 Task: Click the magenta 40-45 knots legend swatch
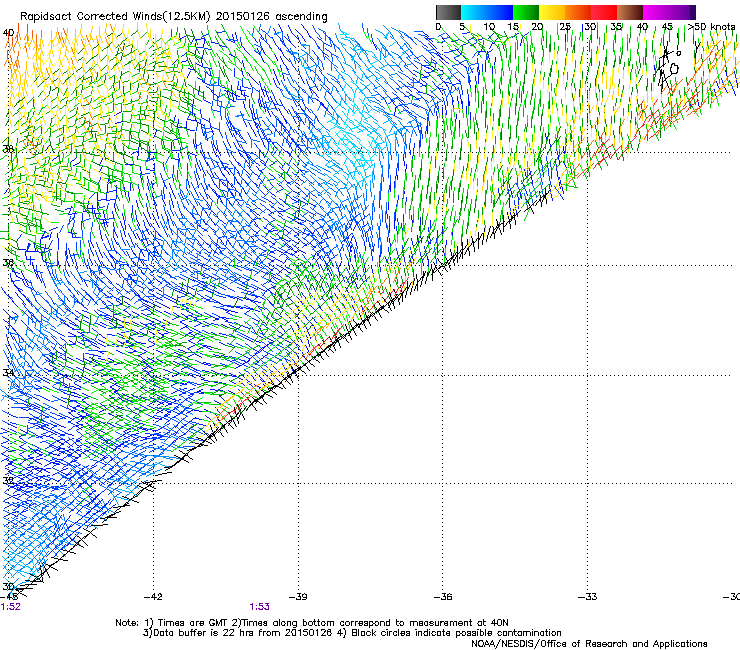pyautogui.click(x=656, y=12)
